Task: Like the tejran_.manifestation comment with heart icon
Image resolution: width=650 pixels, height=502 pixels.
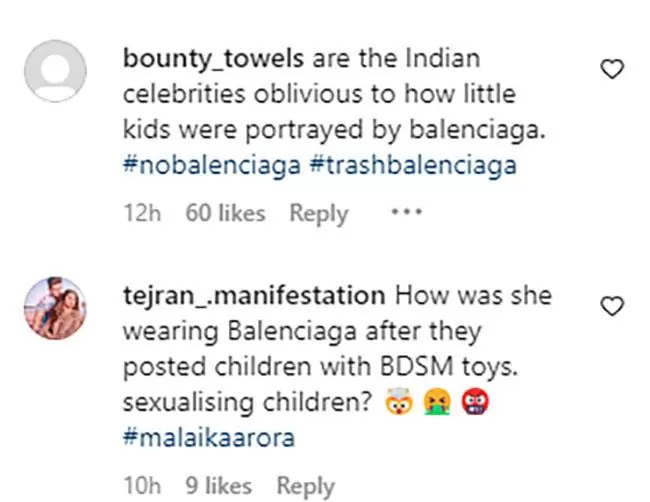Action: pos(612,306)
